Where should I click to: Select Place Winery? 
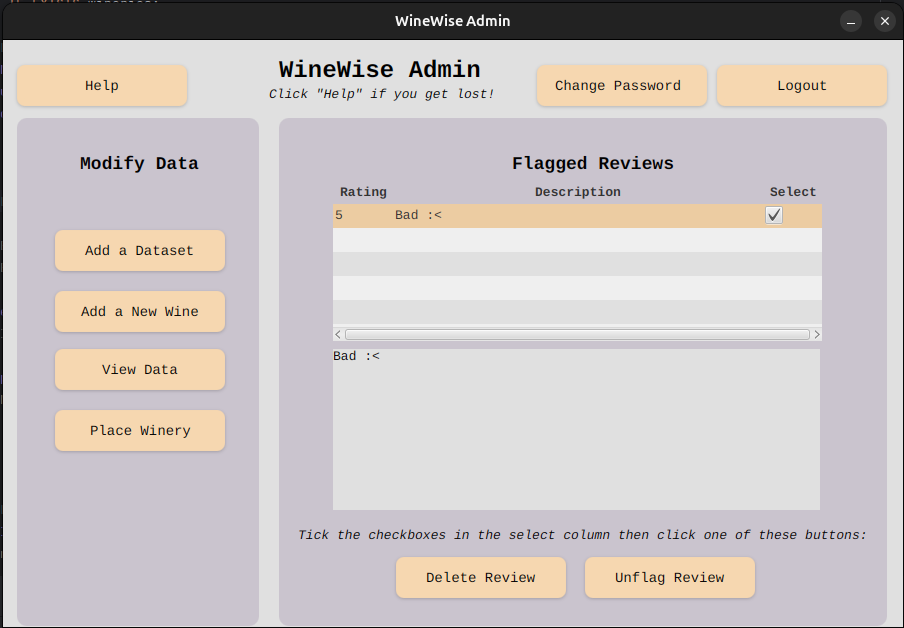point(140,430)
